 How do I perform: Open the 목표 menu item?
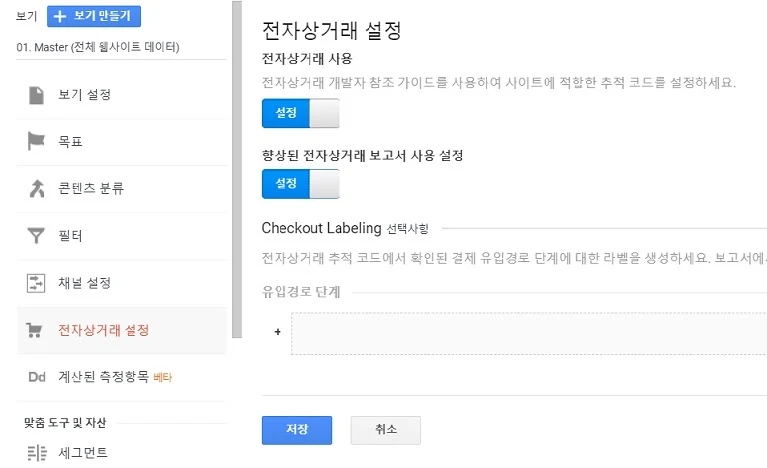point(70,142)
